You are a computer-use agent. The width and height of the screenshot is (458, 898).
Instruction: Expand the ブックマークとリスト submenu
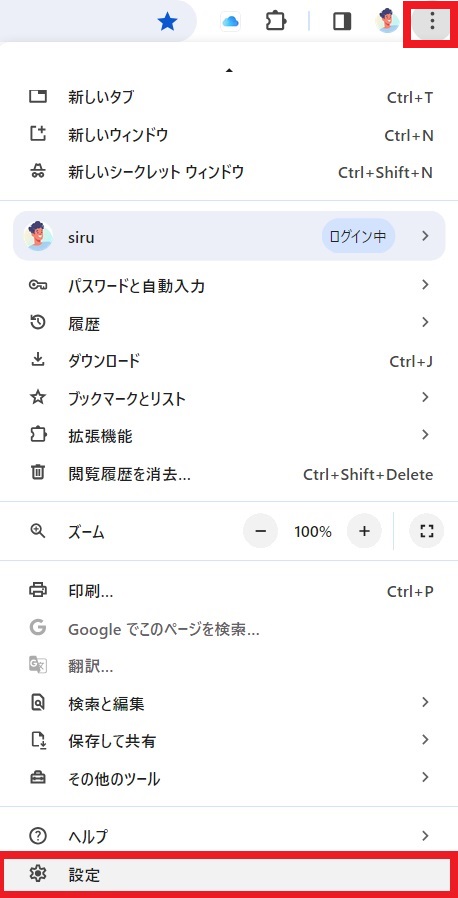[x=229, y=397]
